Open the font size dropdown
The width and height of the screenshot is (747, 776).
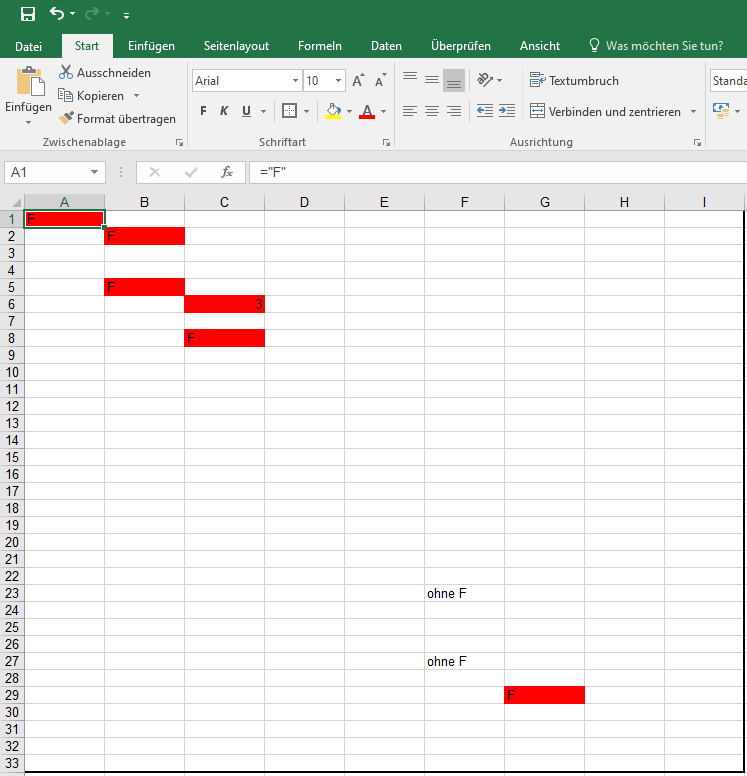click(338, 80)
